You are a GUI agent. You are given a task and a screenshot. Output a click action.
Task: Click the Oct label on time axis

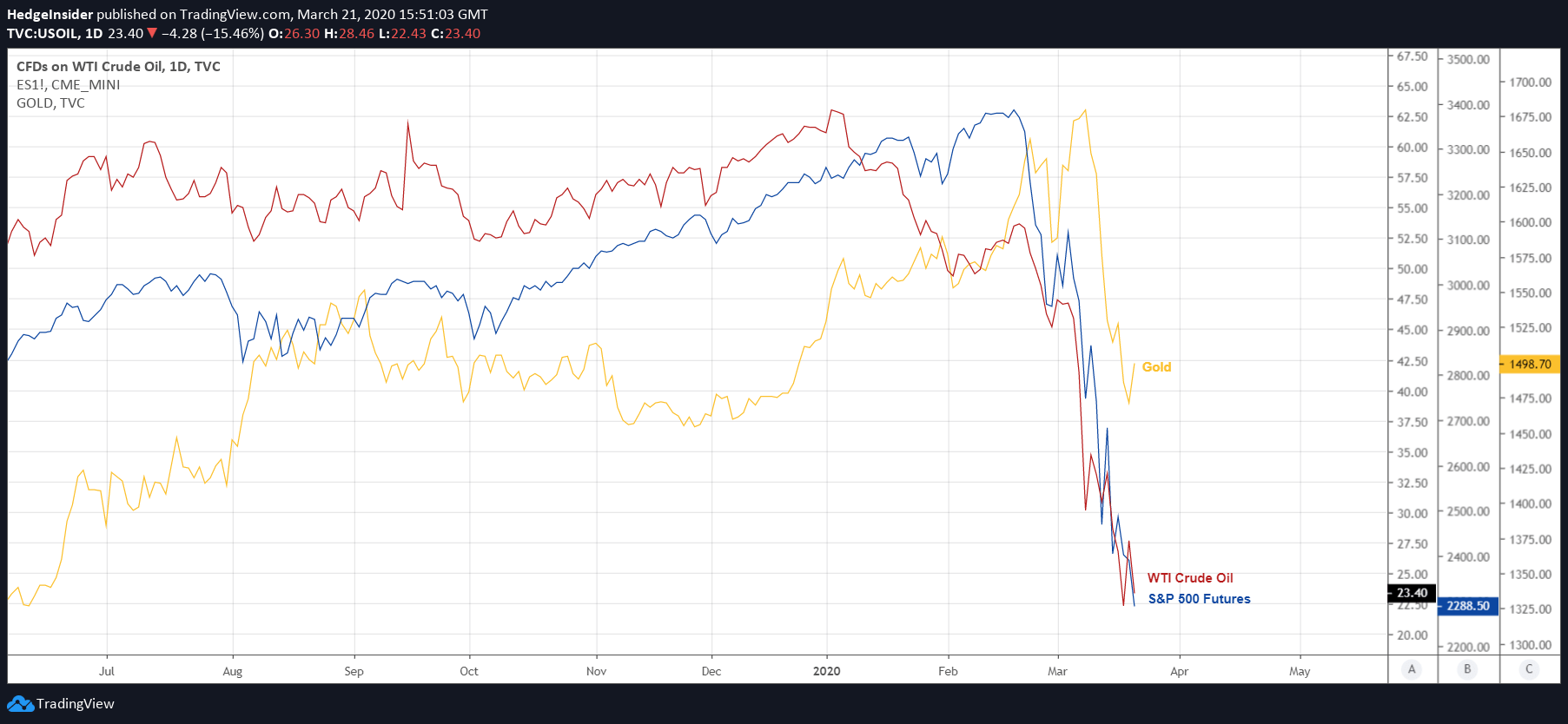469,671
